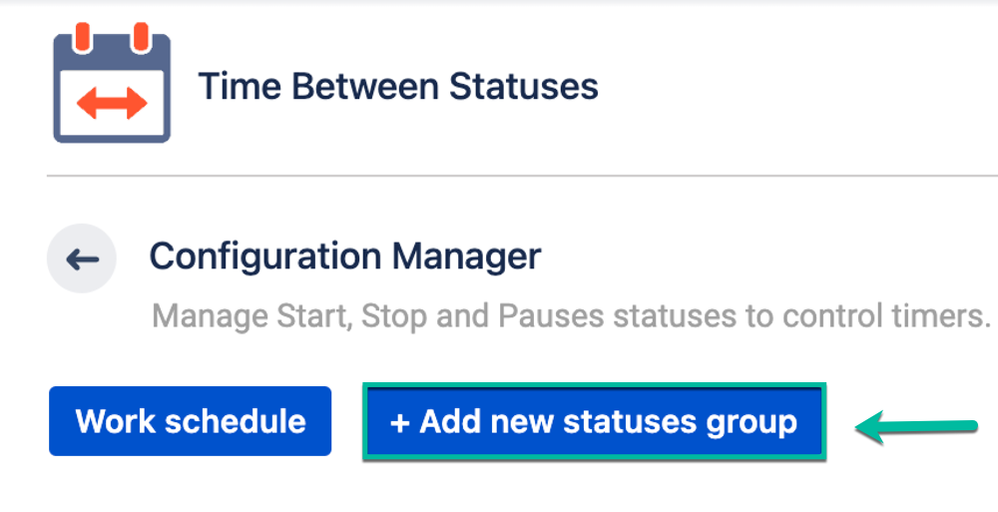Select the Configuration Manager heading
This screenshot has height=512, width=998.
pos(345,257)
